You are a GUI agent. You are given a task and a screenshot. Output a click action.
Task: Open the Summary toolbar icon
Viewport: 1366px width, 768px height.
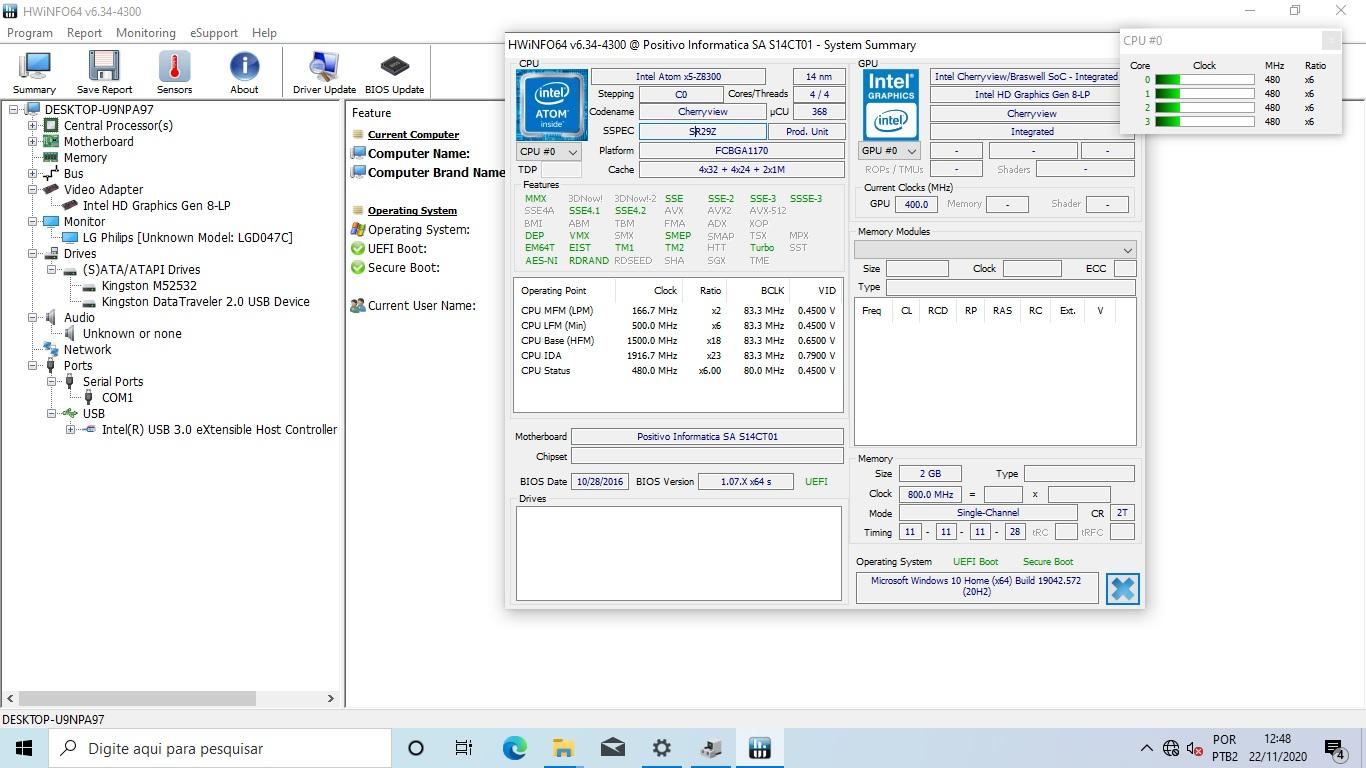click(x=34, y=73)
